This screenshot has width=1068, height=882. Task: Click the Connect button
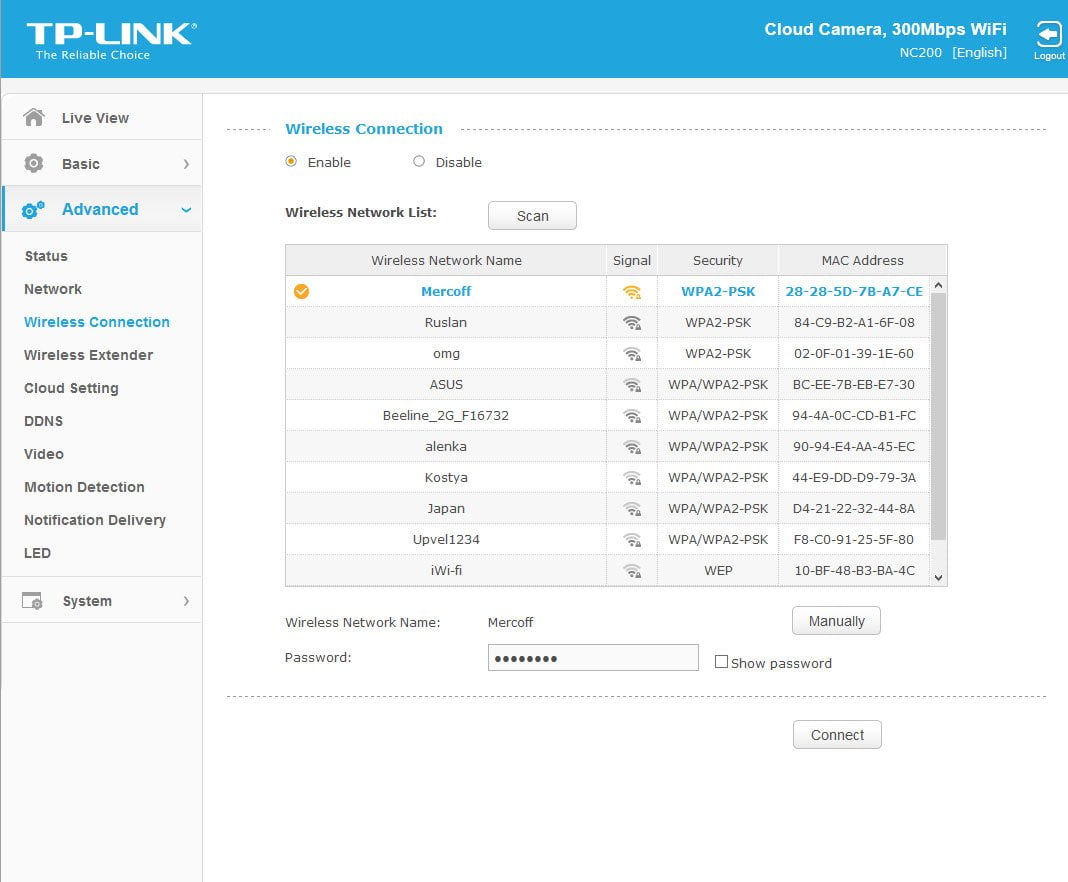[x=837, y=735]
